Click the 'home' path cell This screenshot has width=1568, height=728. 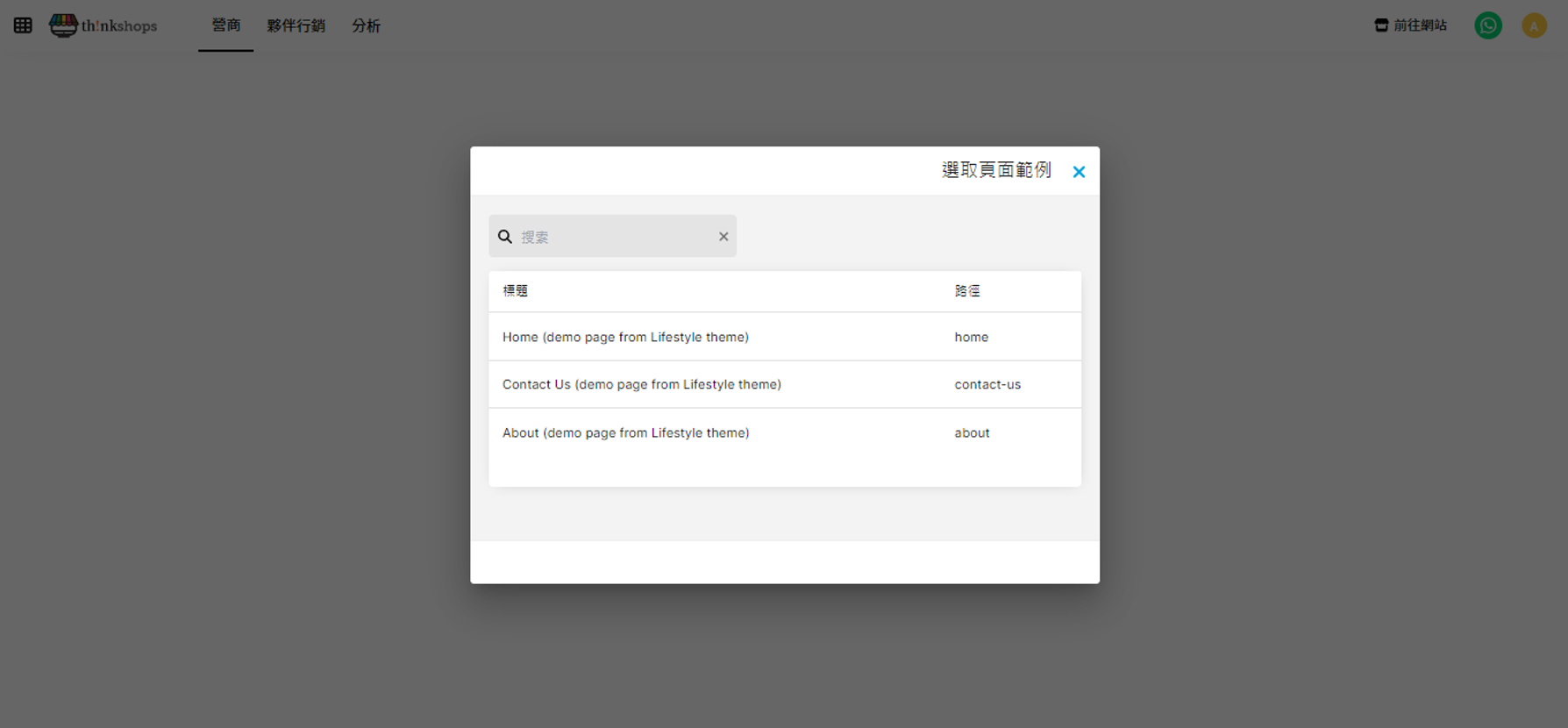(971, 337)
